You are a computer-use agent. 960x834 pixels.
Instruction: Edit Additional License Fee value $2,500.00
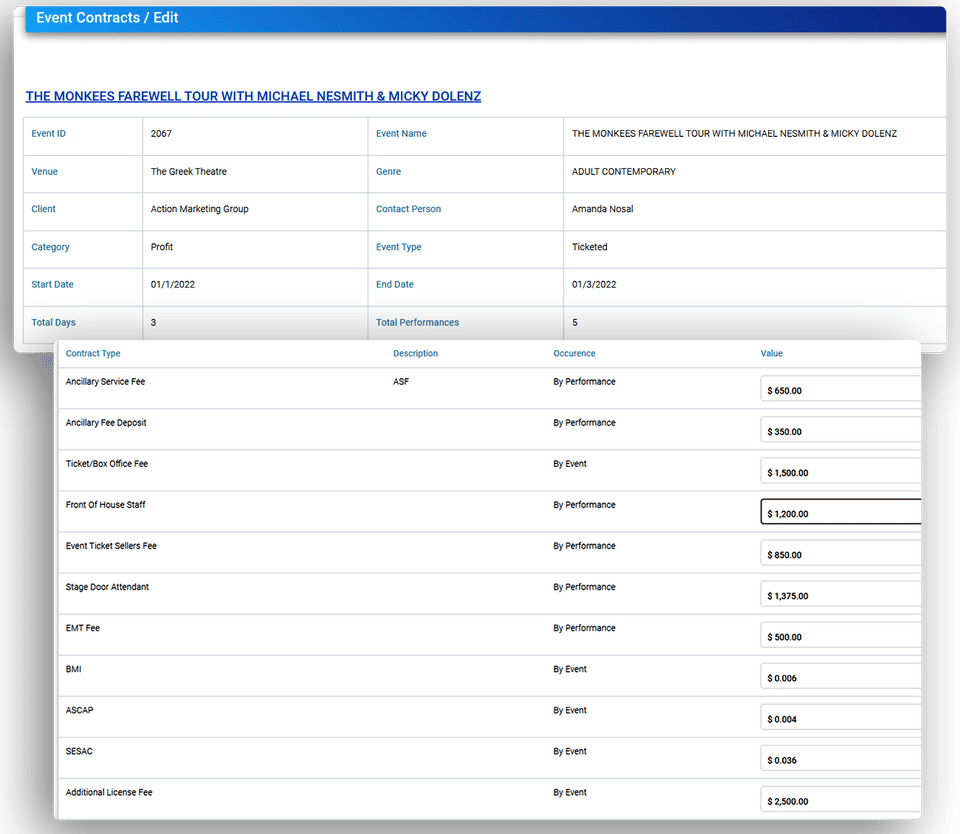coord(841,799)
